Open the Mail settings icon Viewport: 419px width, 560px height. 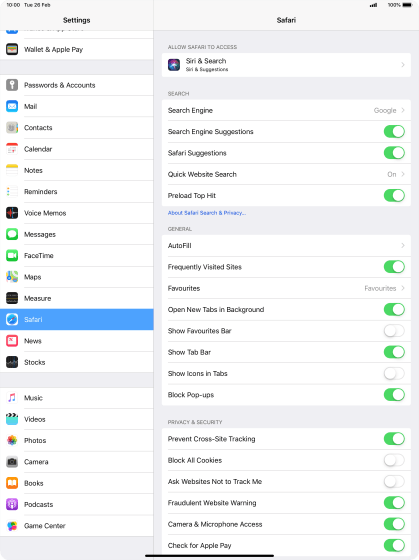[x=12, y=106]
